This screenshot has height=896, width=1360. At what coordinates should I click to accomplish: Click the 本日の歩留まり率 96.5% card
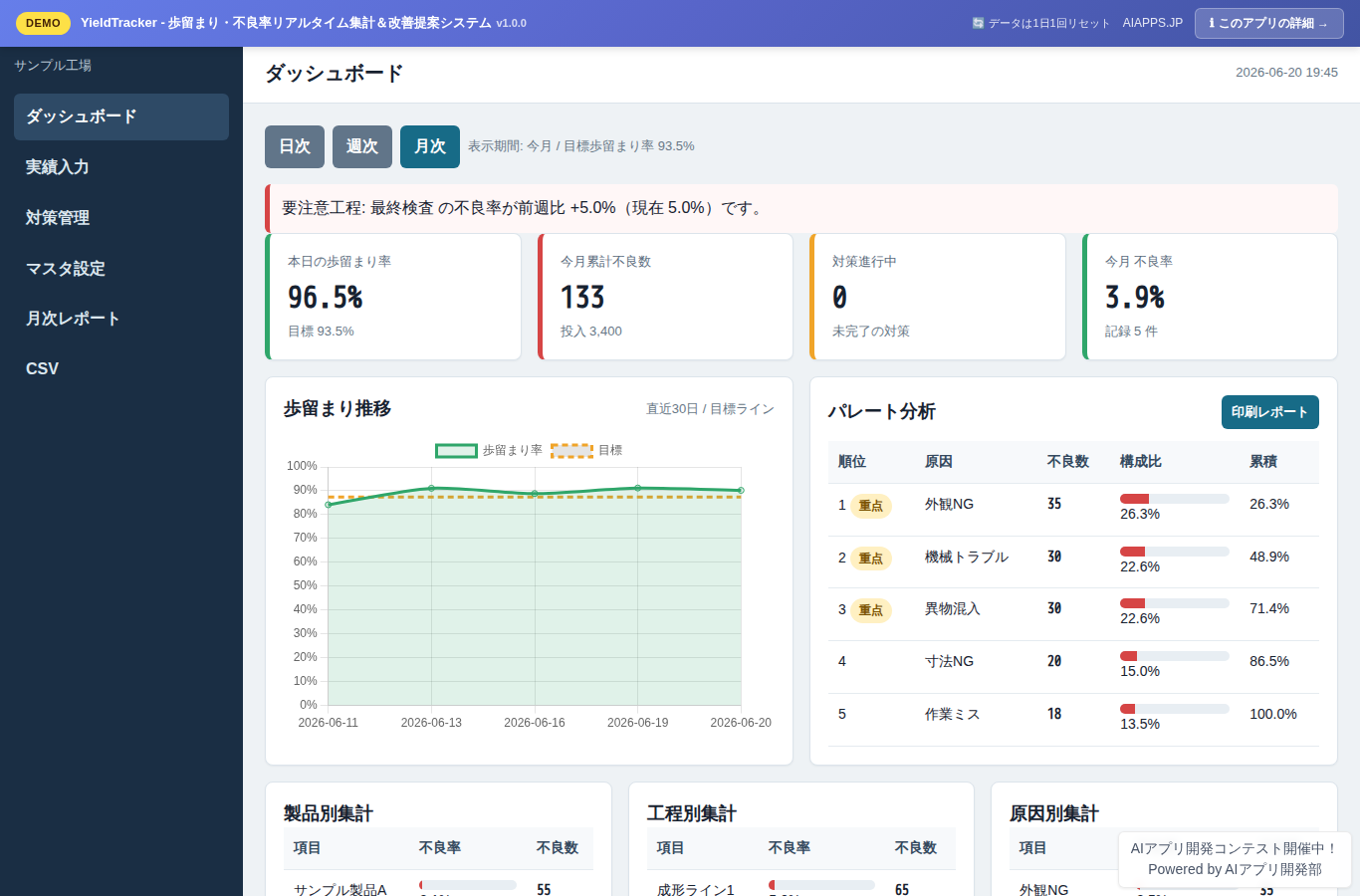[x=393, y=297]
